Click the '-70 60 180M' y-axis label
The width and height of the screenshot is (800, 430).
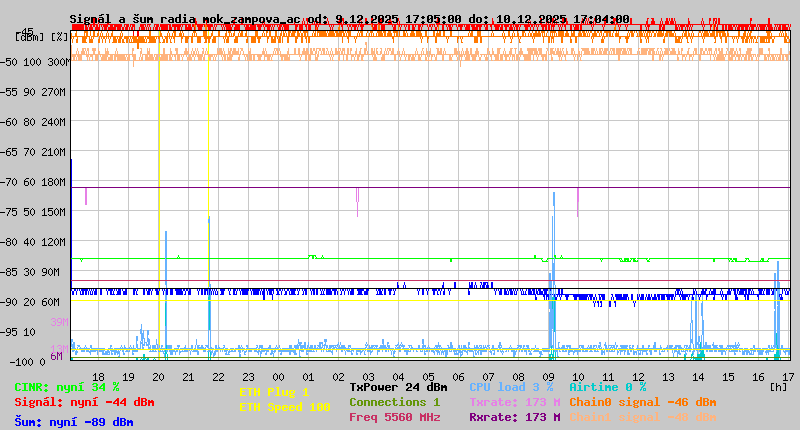(33, 182)
